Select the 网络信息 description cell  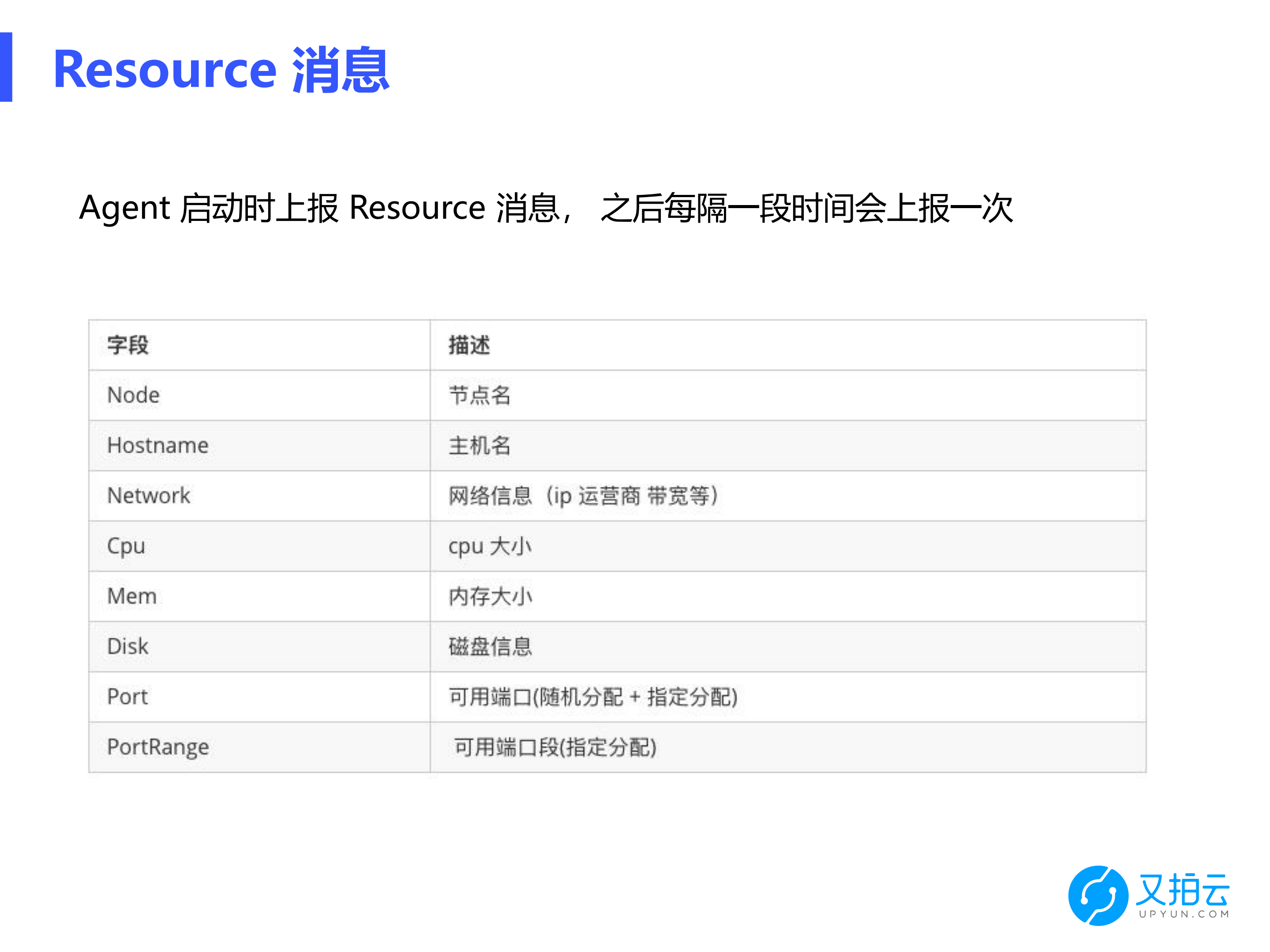point(583,496)
